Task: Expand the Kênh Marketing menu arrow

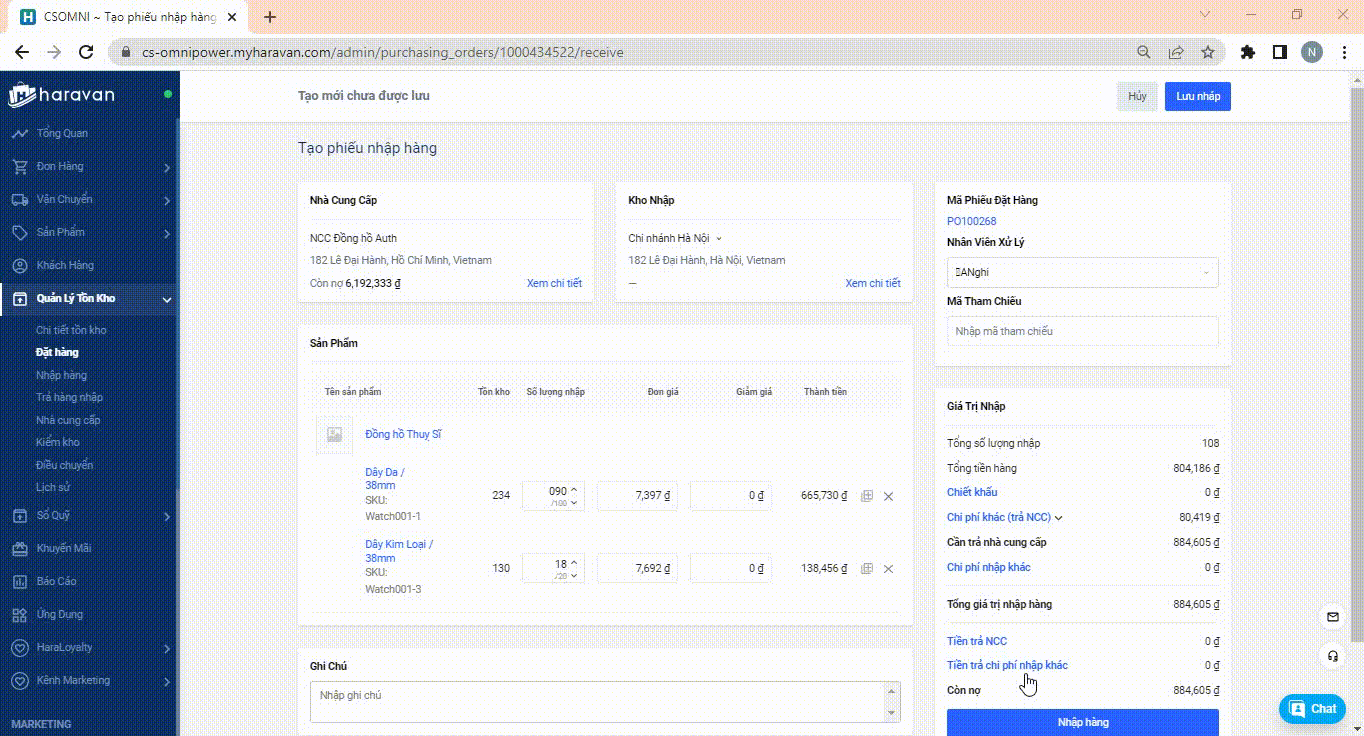Action: click(167, 681)
